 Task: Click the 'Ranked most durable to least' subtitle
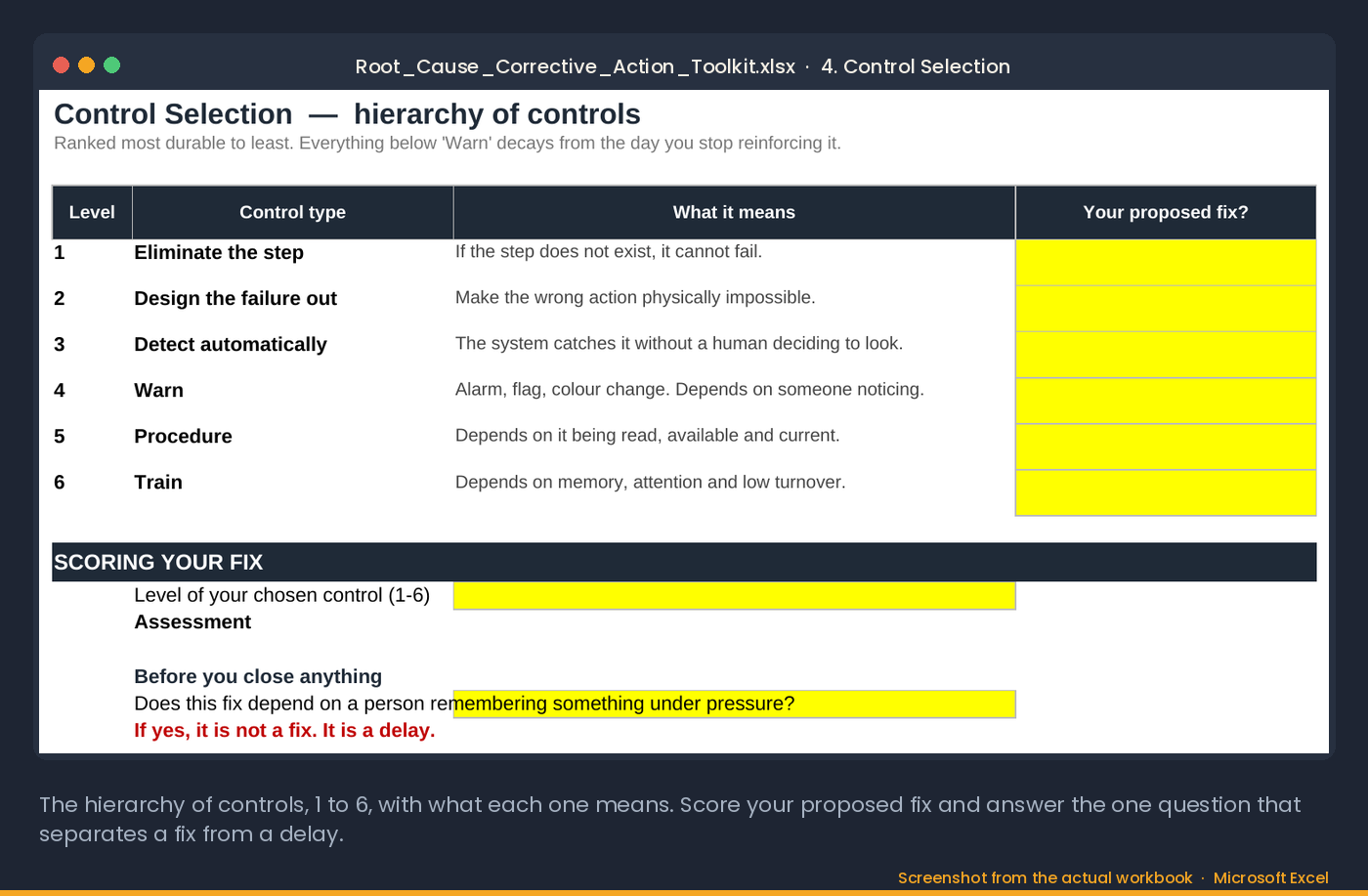coord(448,143)
